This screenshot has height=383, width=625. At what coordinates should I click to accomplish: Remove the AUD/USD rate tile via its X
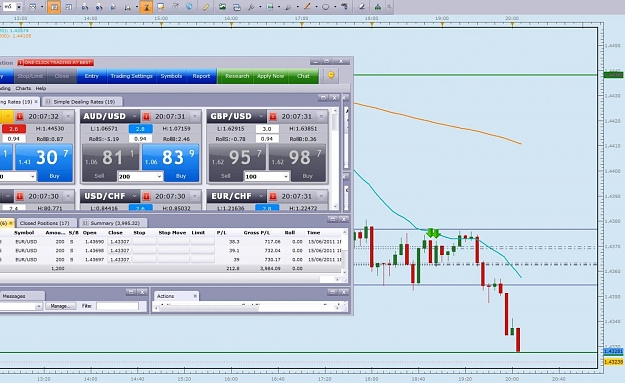click(195, 116)
